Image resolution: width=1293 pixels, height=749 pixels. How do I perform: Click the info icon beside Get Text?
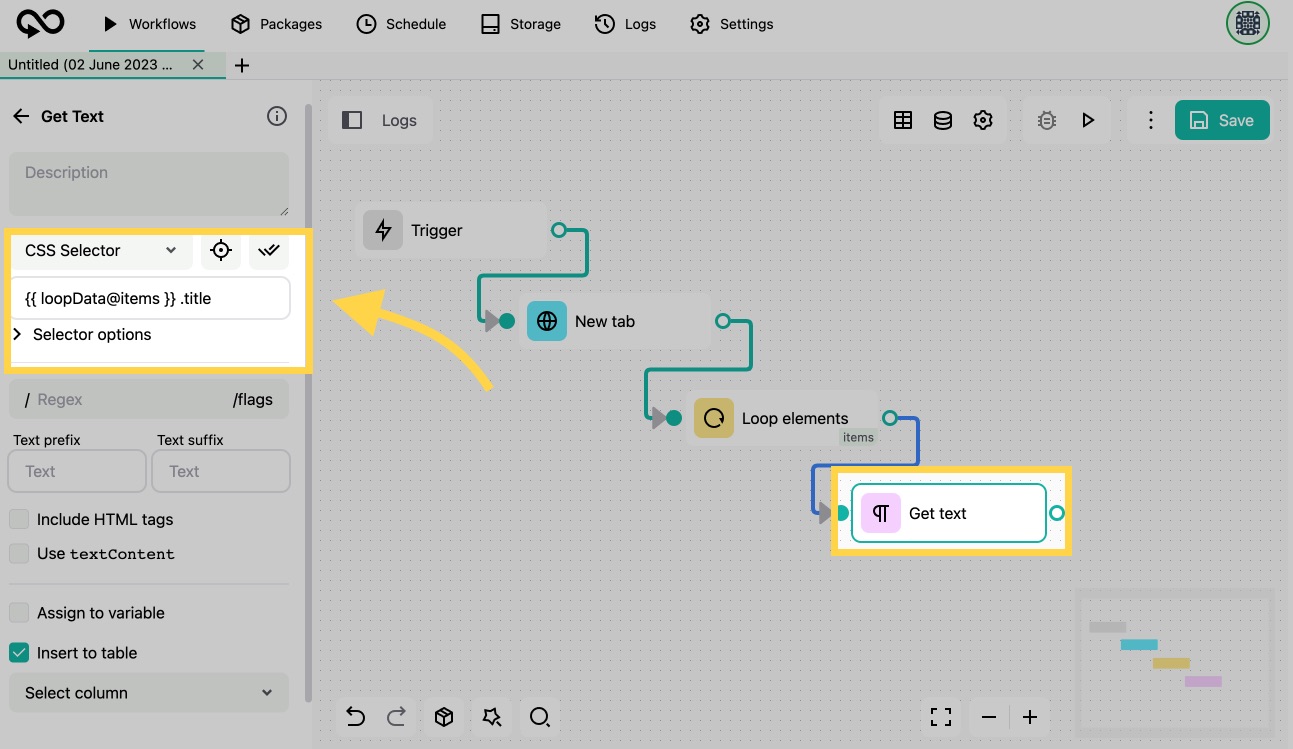(x=277, y=116)
